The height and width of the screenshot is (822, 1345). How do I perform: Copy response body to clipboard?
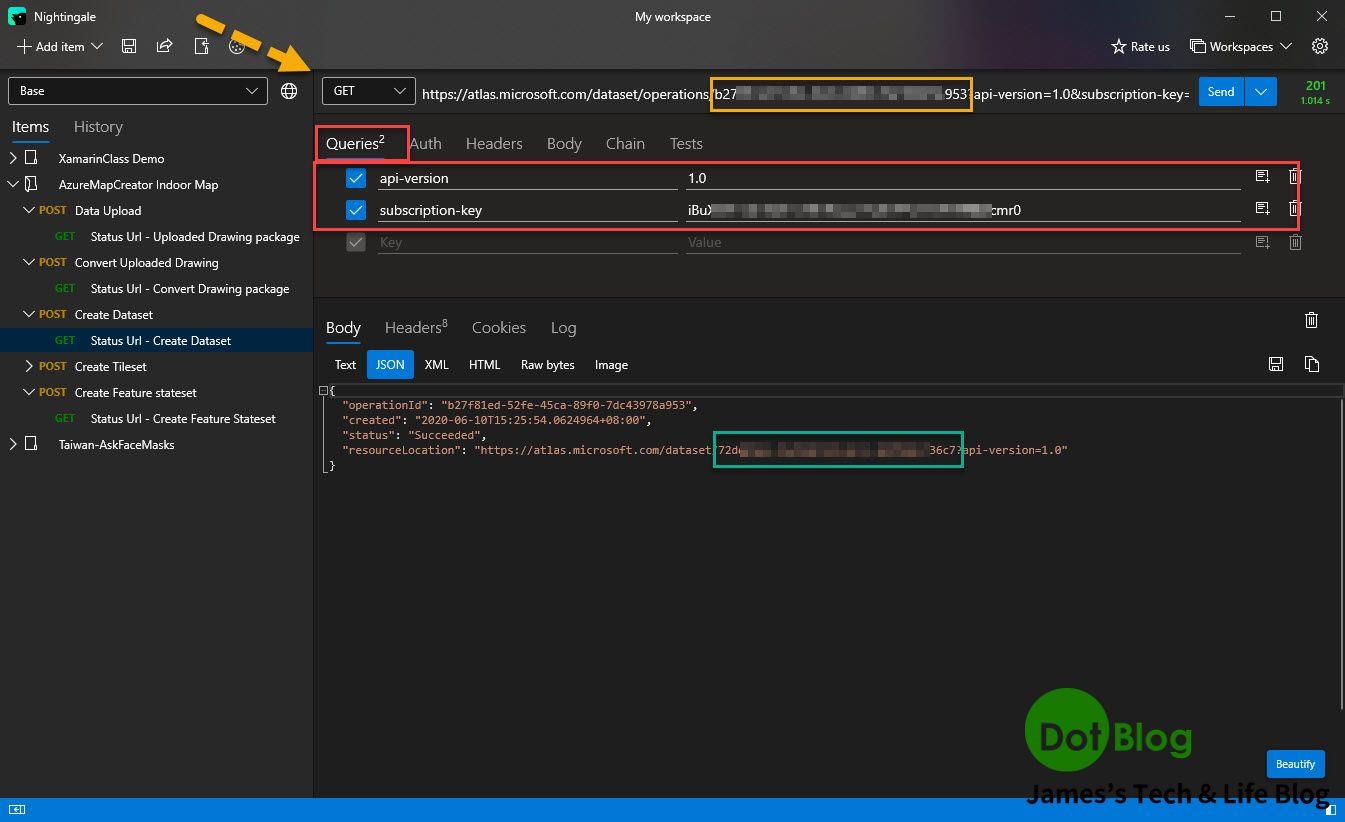click(x=1311, y=364)
